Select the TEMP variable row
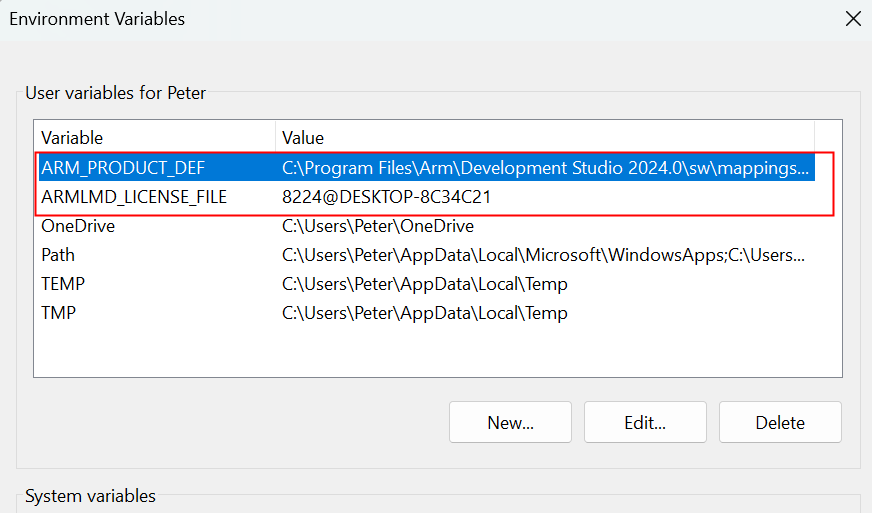This screenshot has width=872, height=513. [x=63, y=284]
